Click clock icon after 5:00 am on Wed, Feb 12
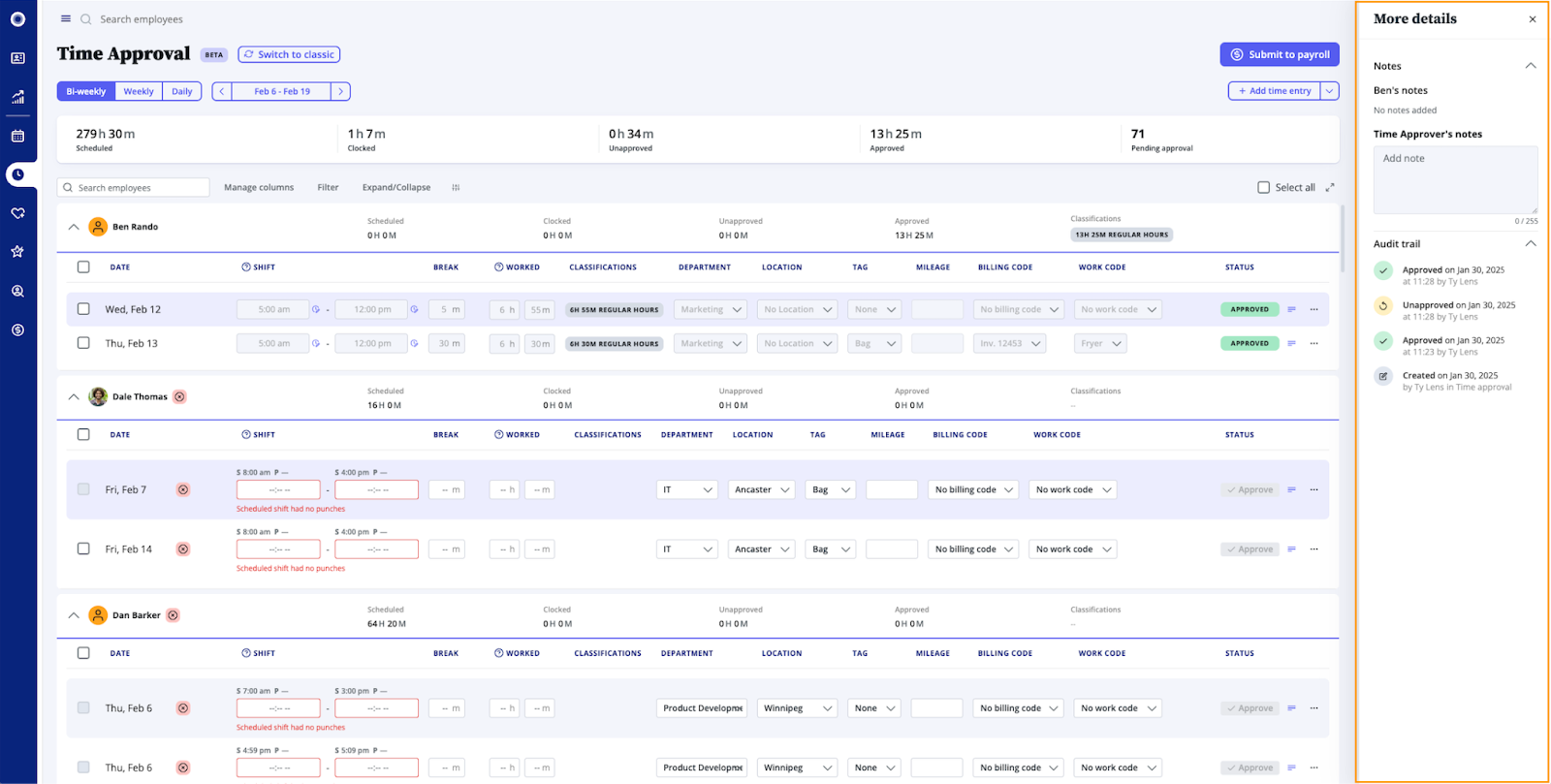The image size is (1551, 784). [x=316, y=310]
